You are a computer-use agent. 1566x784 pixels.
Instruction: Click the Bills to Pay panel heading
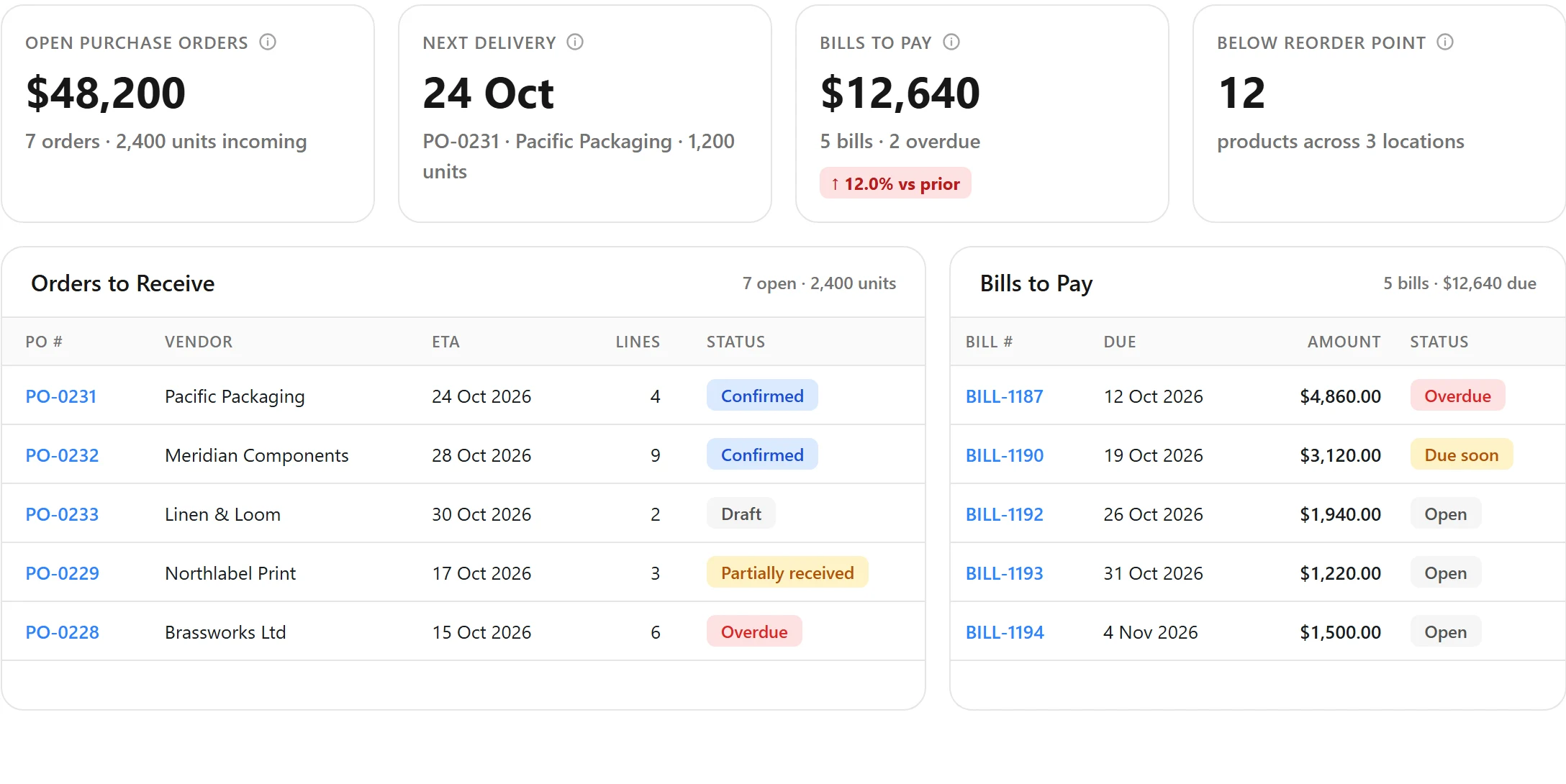tap(1036, 283)
